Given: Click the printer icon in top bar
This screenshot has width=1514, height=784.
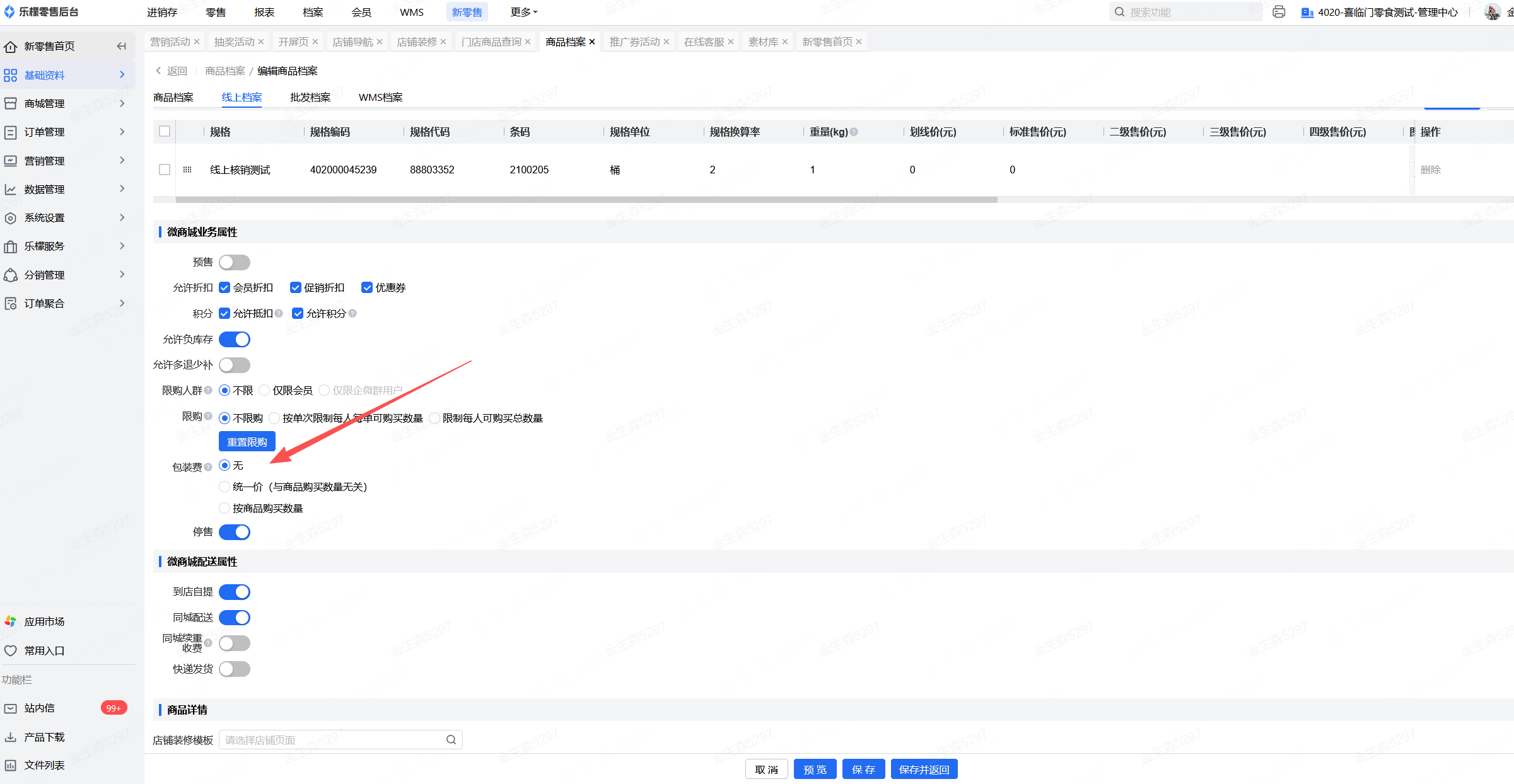Looking at the screenshot, I should tap(1278, 12).
